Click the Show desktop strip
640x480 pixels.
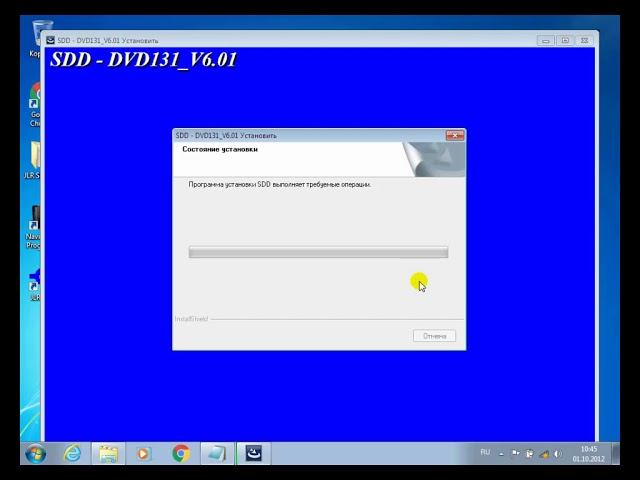616,453
